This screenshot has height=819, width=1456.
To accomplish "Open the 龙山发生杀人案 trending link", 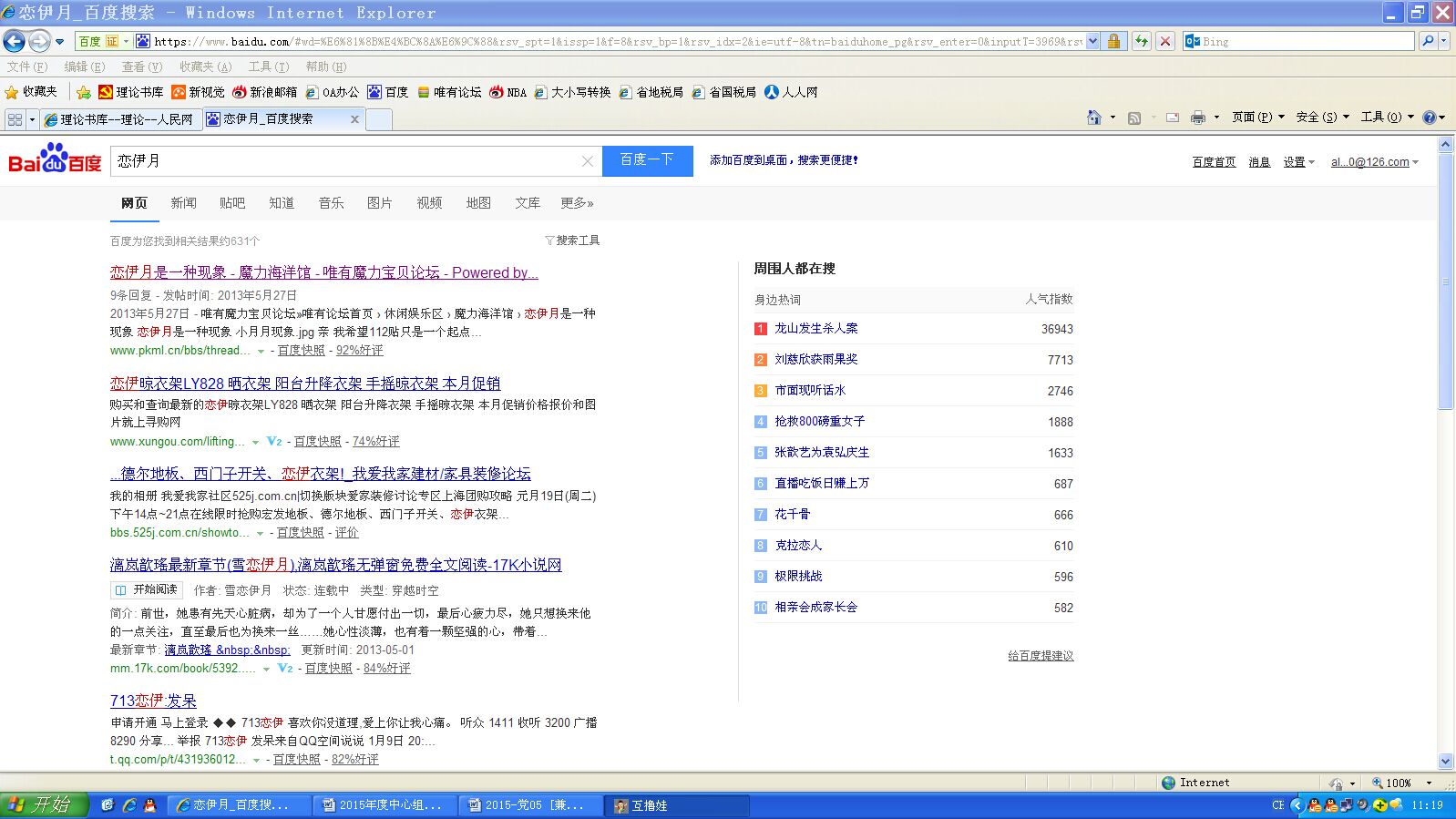I will click(815, 329).
